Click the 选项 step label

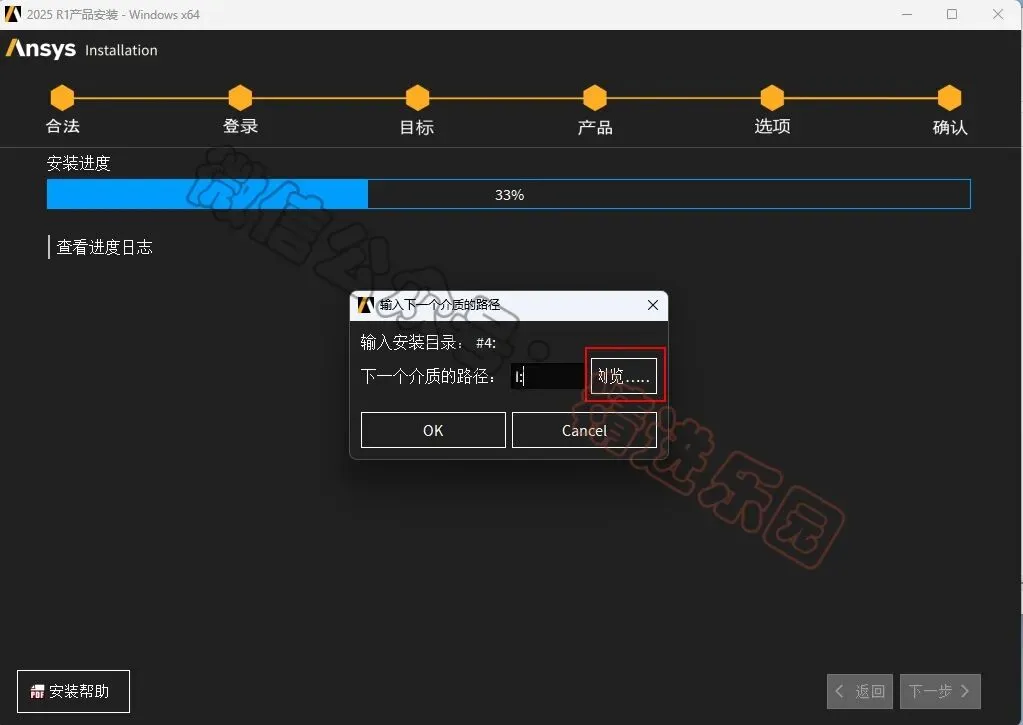772,126
